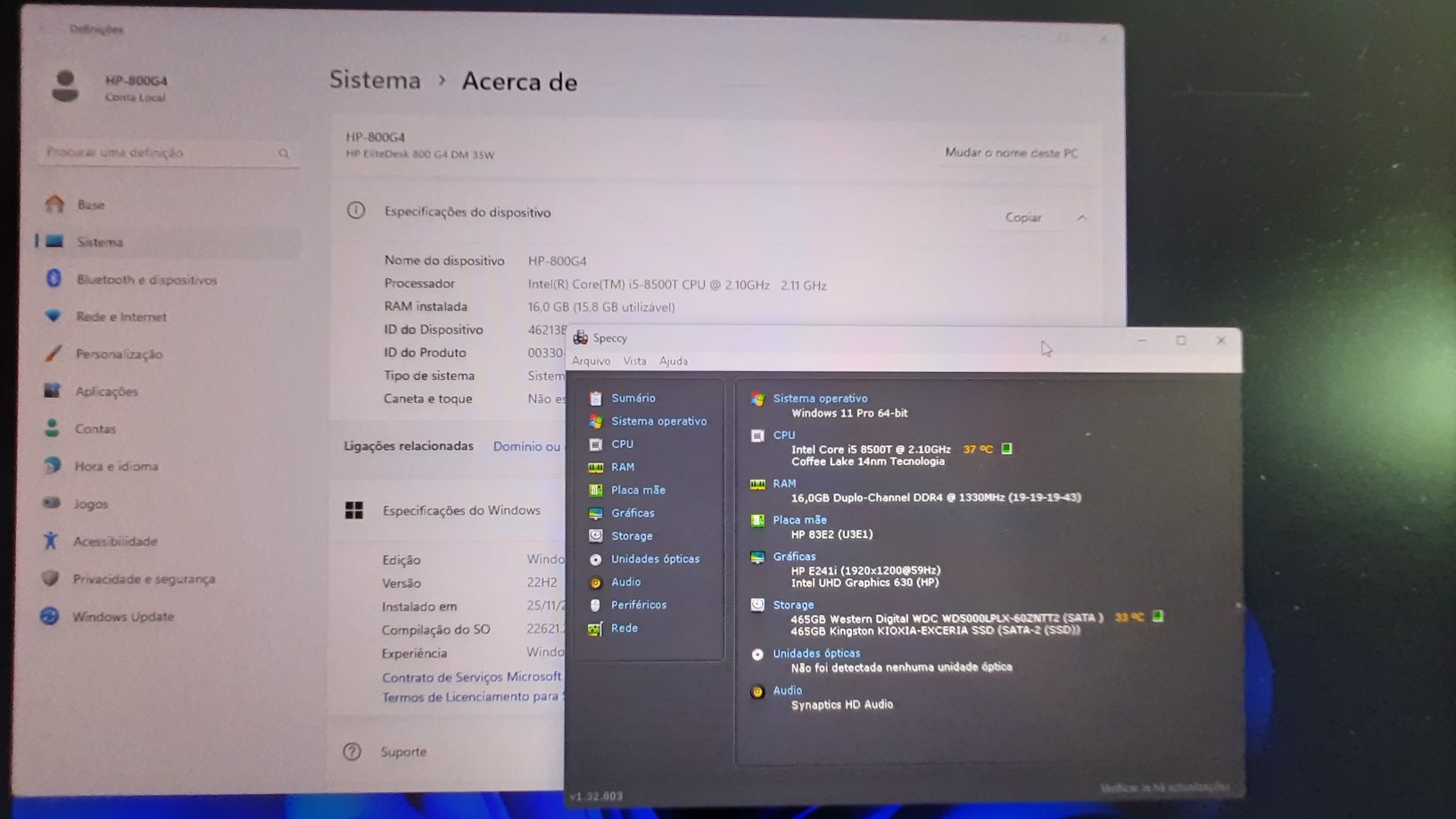The image size is (1456, 819).
Task: Click the storage temperature indicator icon
Action: point(1157,616)
